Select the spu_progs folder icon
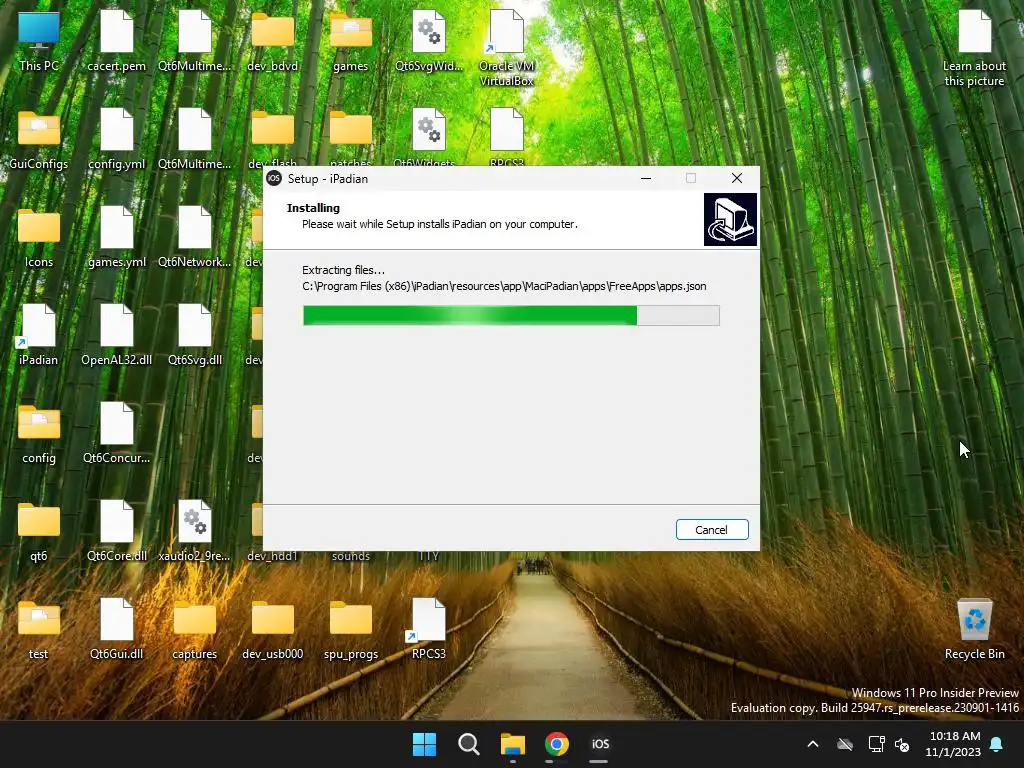Screen dimensions: 1024x768 tap(351, 629)
